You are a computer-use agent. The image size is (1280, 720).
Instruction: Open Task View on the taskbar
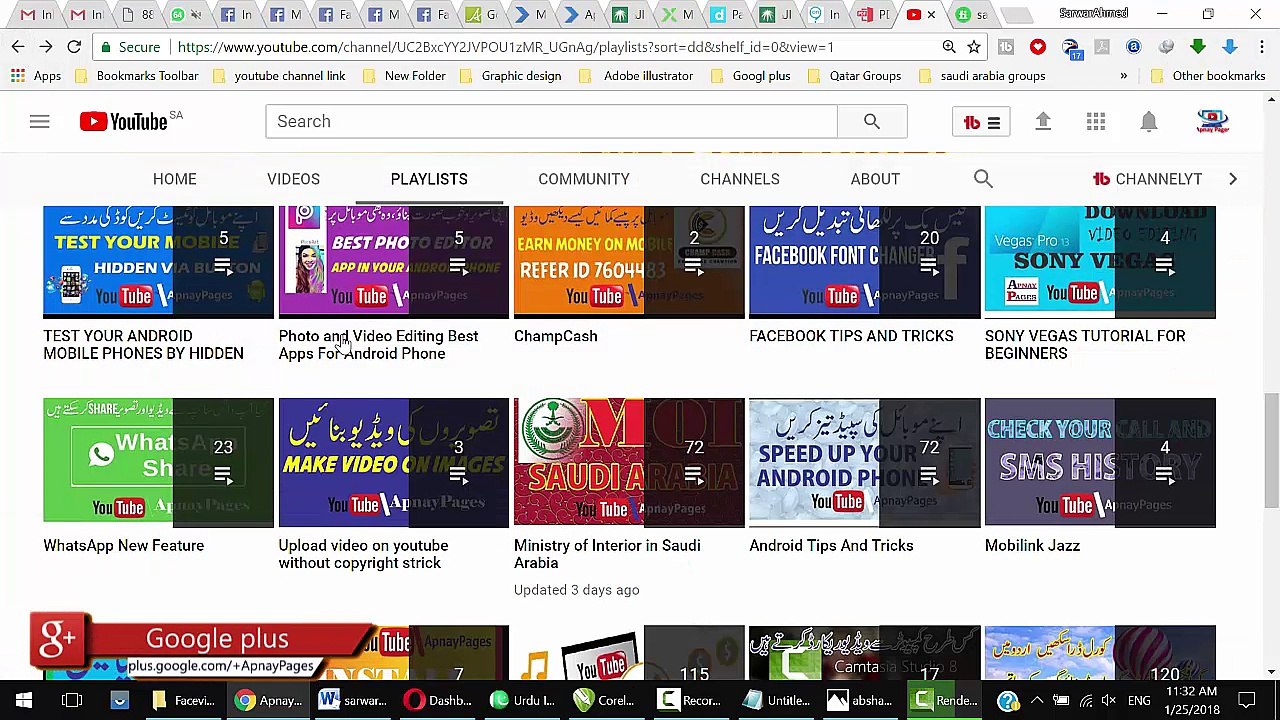(72, 701)
